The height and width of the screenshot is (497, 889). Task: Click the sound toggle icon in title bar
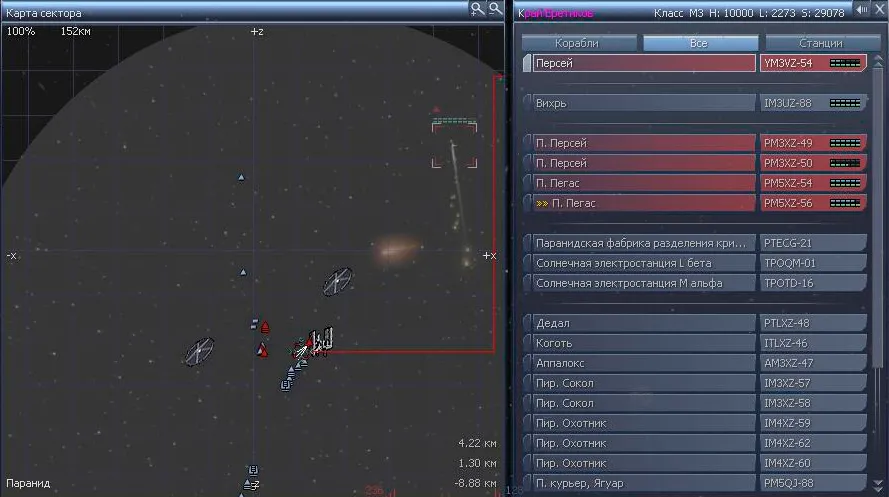tap(859, 9)
